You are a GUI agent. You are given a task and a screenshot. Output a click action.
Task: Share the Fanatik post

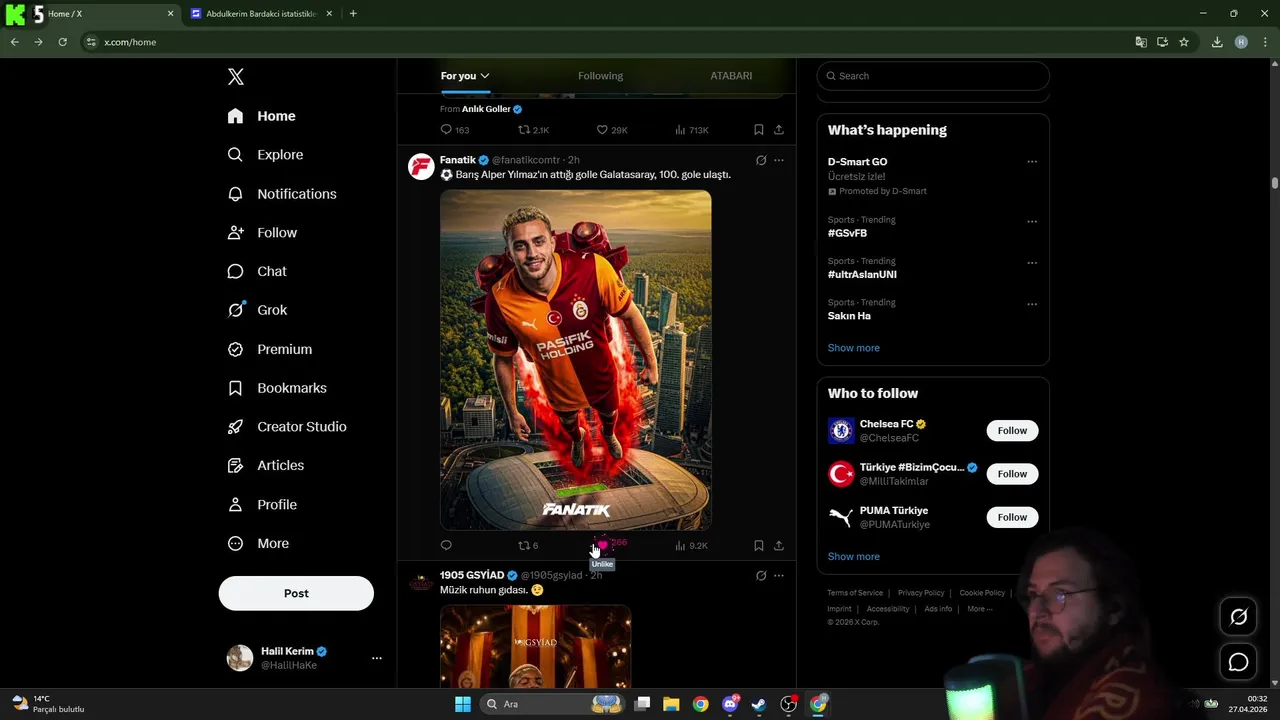pyautogui.click(x=779, y=546)
